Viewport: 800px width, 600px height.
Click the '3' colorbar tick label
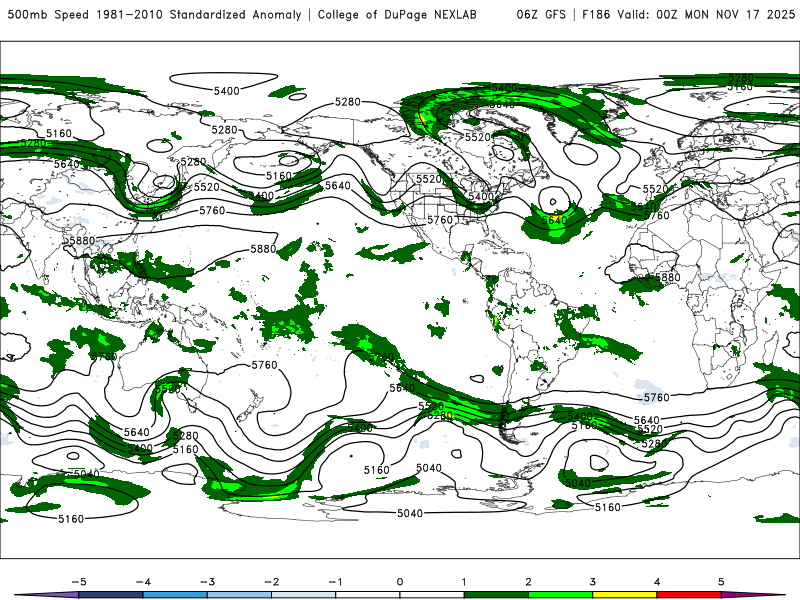coord(592,582)
